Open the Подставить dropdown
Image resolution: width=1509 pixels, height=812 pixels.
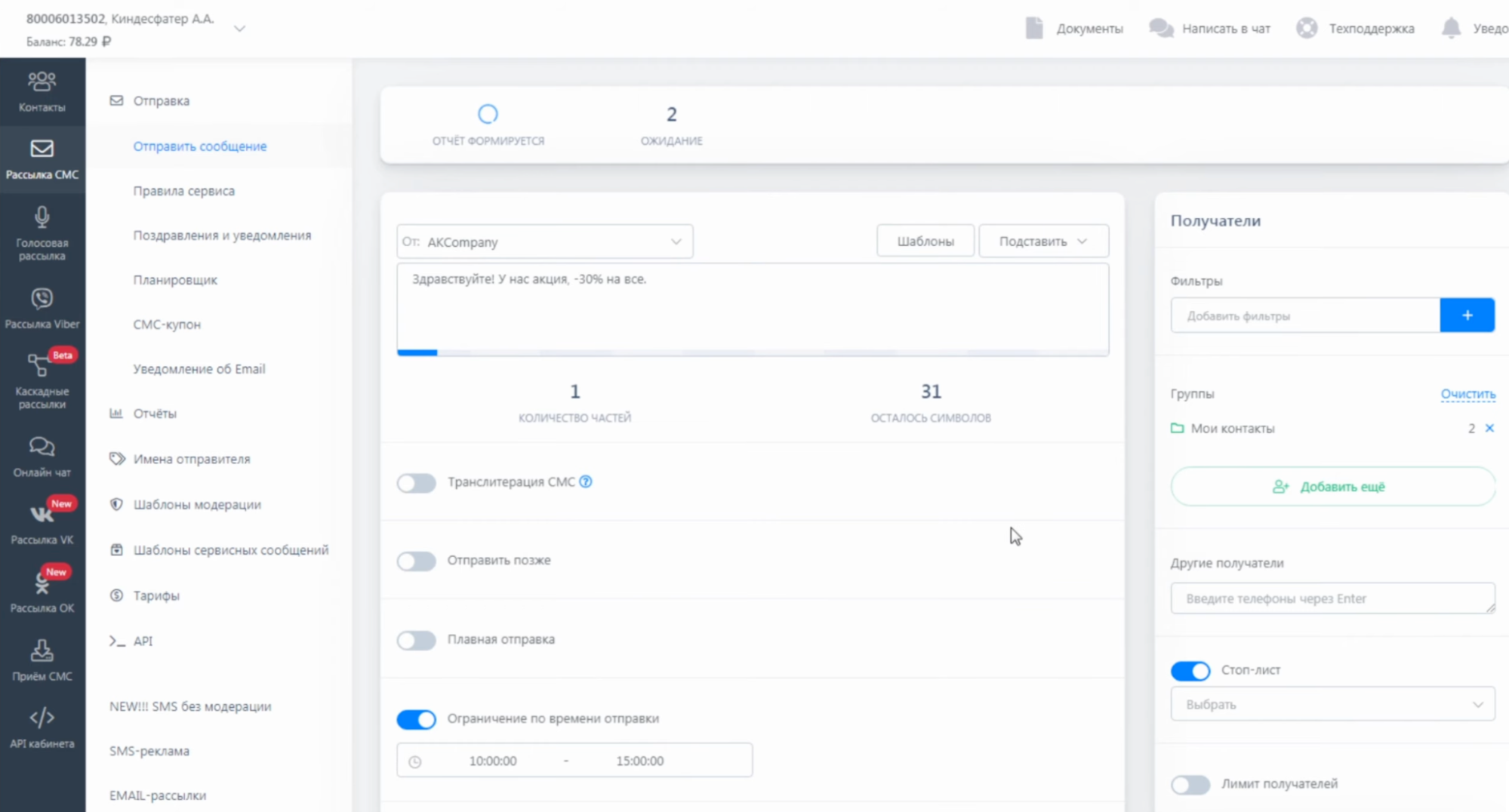pos(1043,241)
